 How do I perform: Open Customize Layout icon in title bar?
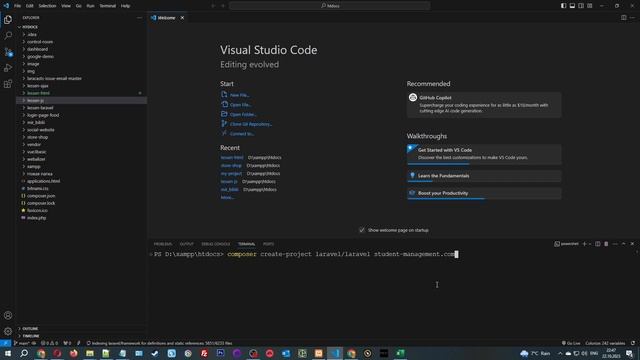coord(590,6)
